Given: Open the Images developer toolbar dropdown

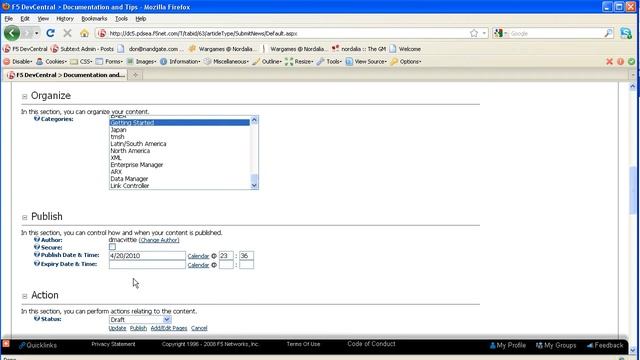Looking at the screenshot, I should click(141, 62).
